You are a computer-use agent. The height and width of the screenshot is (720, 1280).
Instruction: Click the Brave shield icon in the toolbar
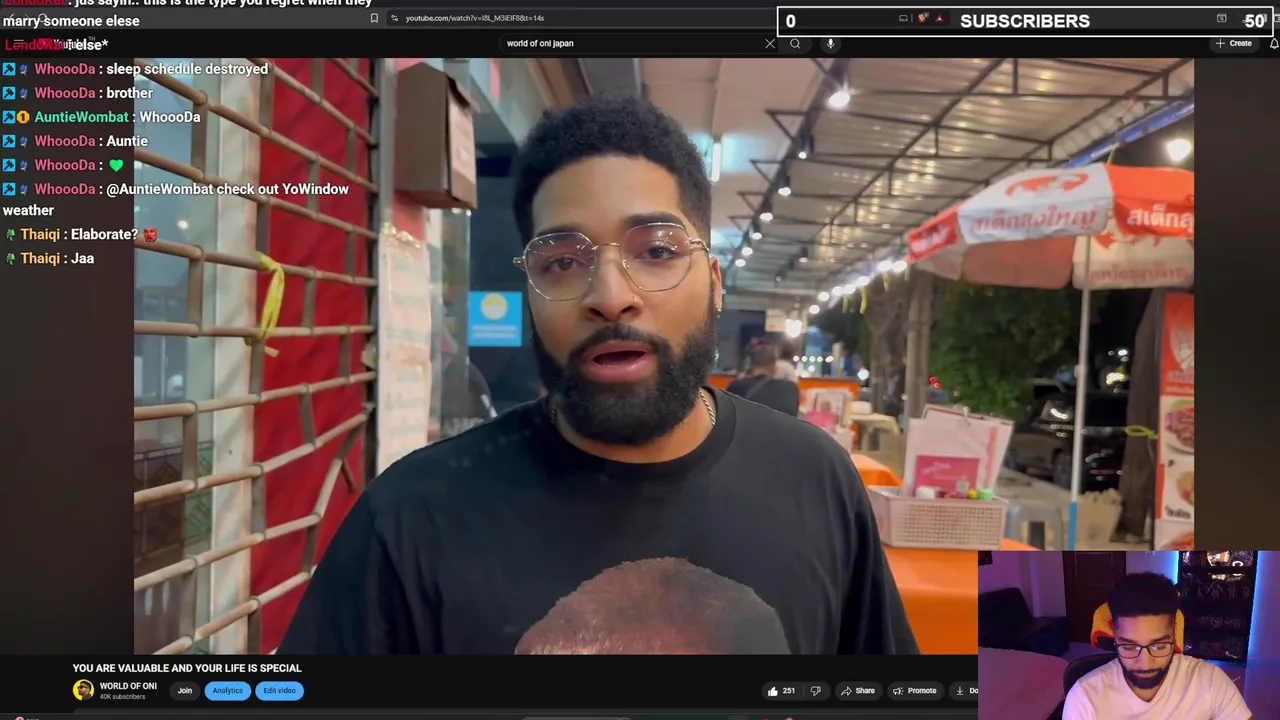click(x=922, y=18)
